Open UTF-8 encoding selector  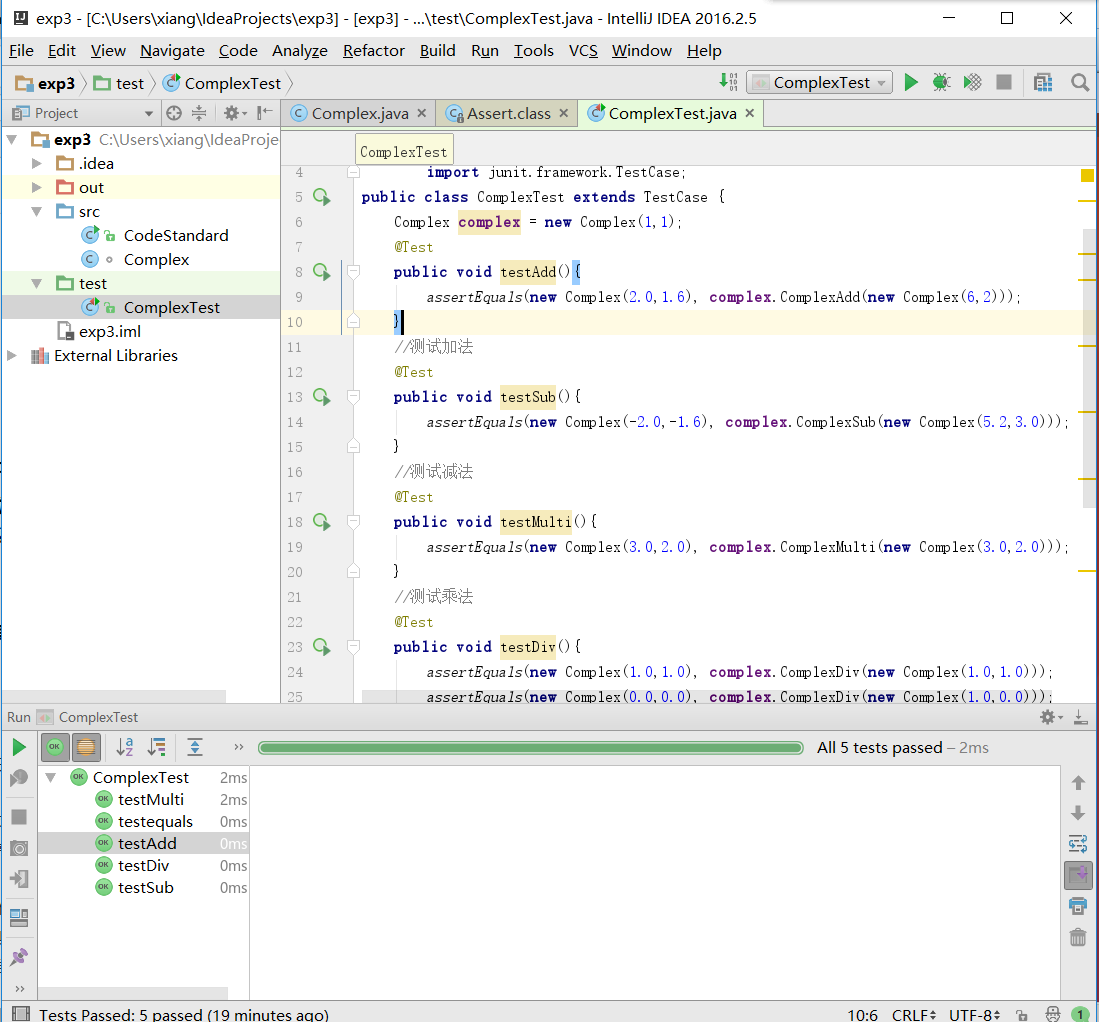tap(974, 1014)
